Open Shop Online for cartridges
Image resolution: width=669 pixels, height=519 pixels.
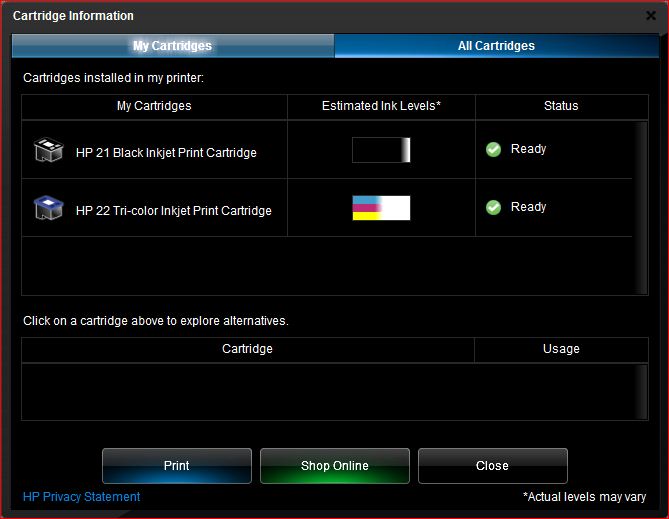[x=335, y=466]
